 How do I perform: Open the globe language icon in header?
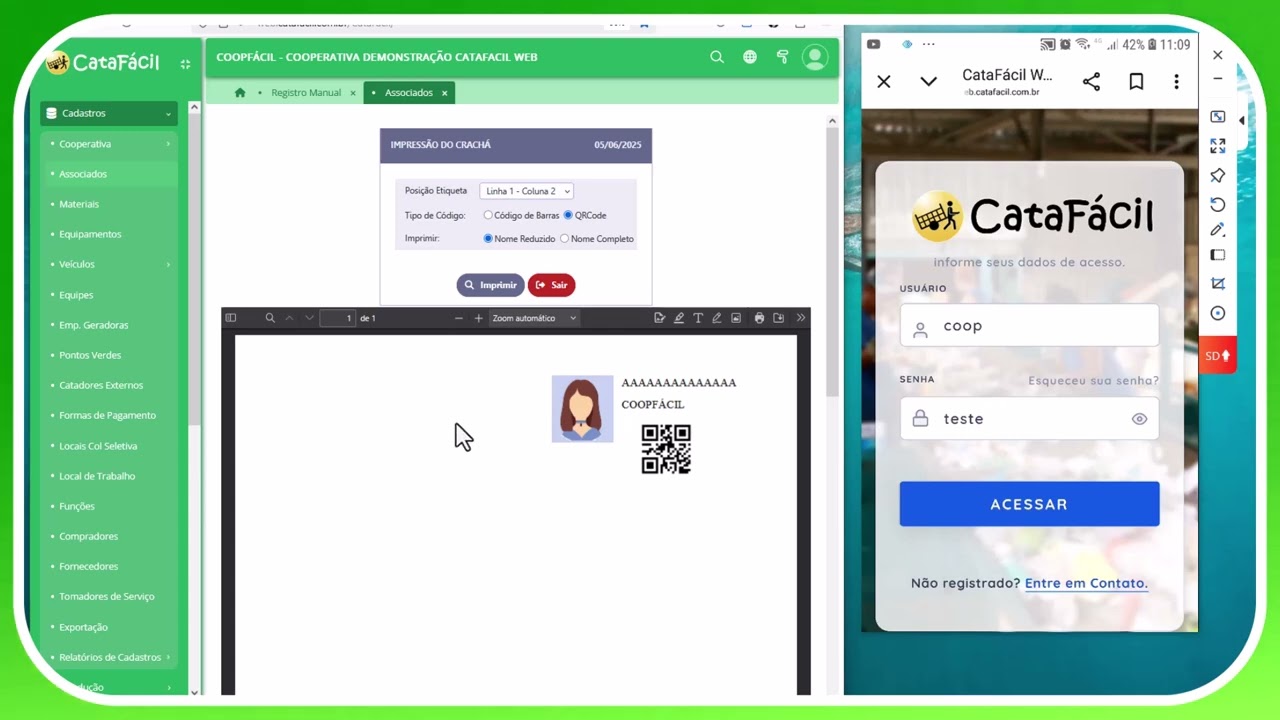coord(750,57)
